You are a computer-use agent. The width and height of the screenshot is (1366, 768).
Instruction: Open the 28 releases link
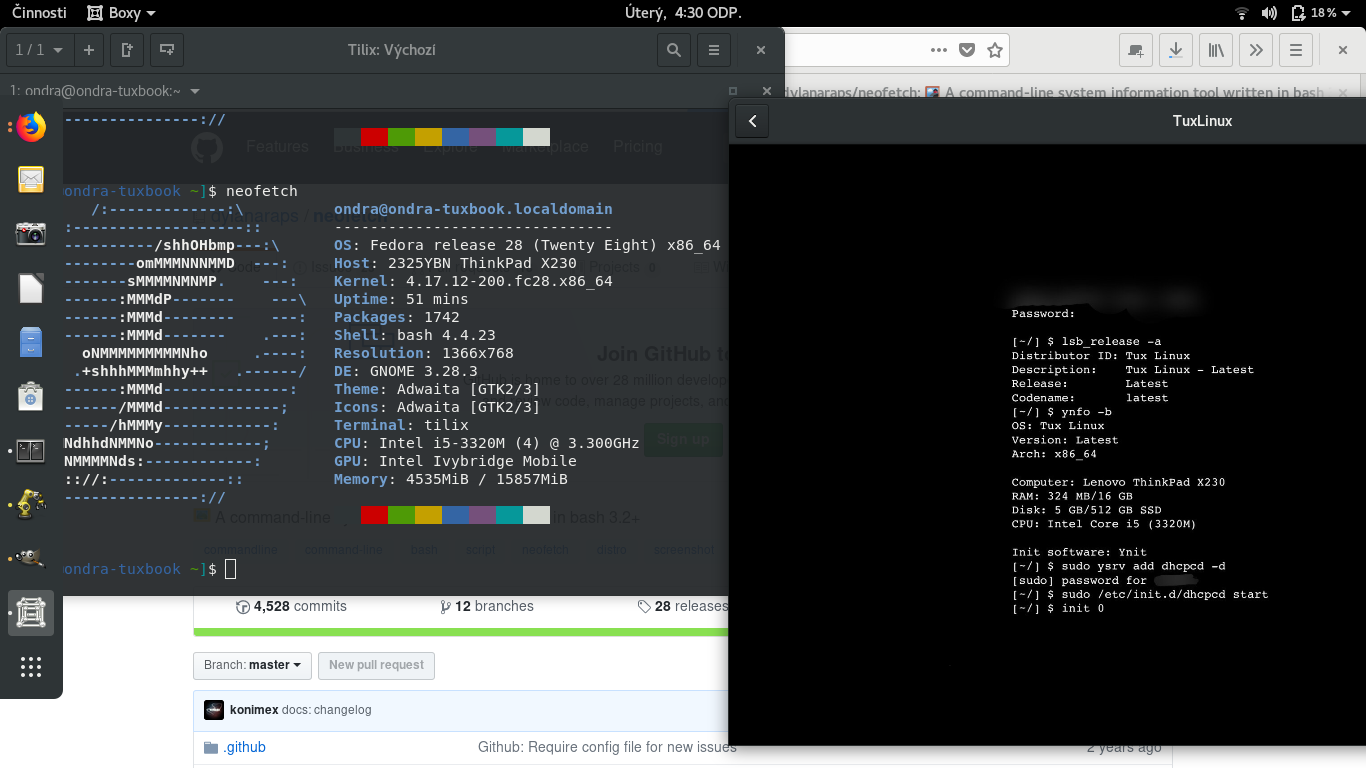point(683,606)
